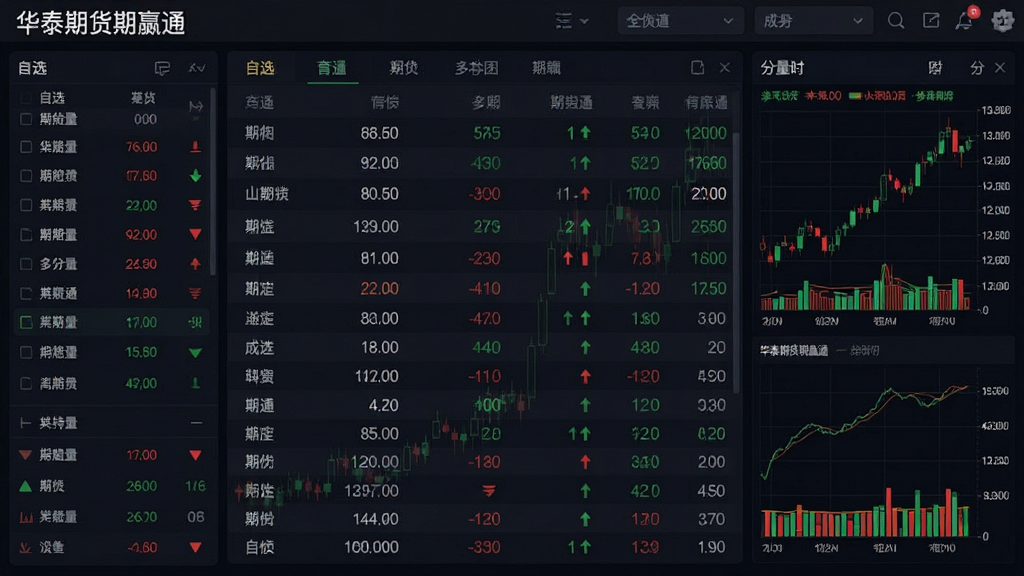
Task: Toggle the checkbox in the highlighted green 17.00 row
Action: (26, 322)
